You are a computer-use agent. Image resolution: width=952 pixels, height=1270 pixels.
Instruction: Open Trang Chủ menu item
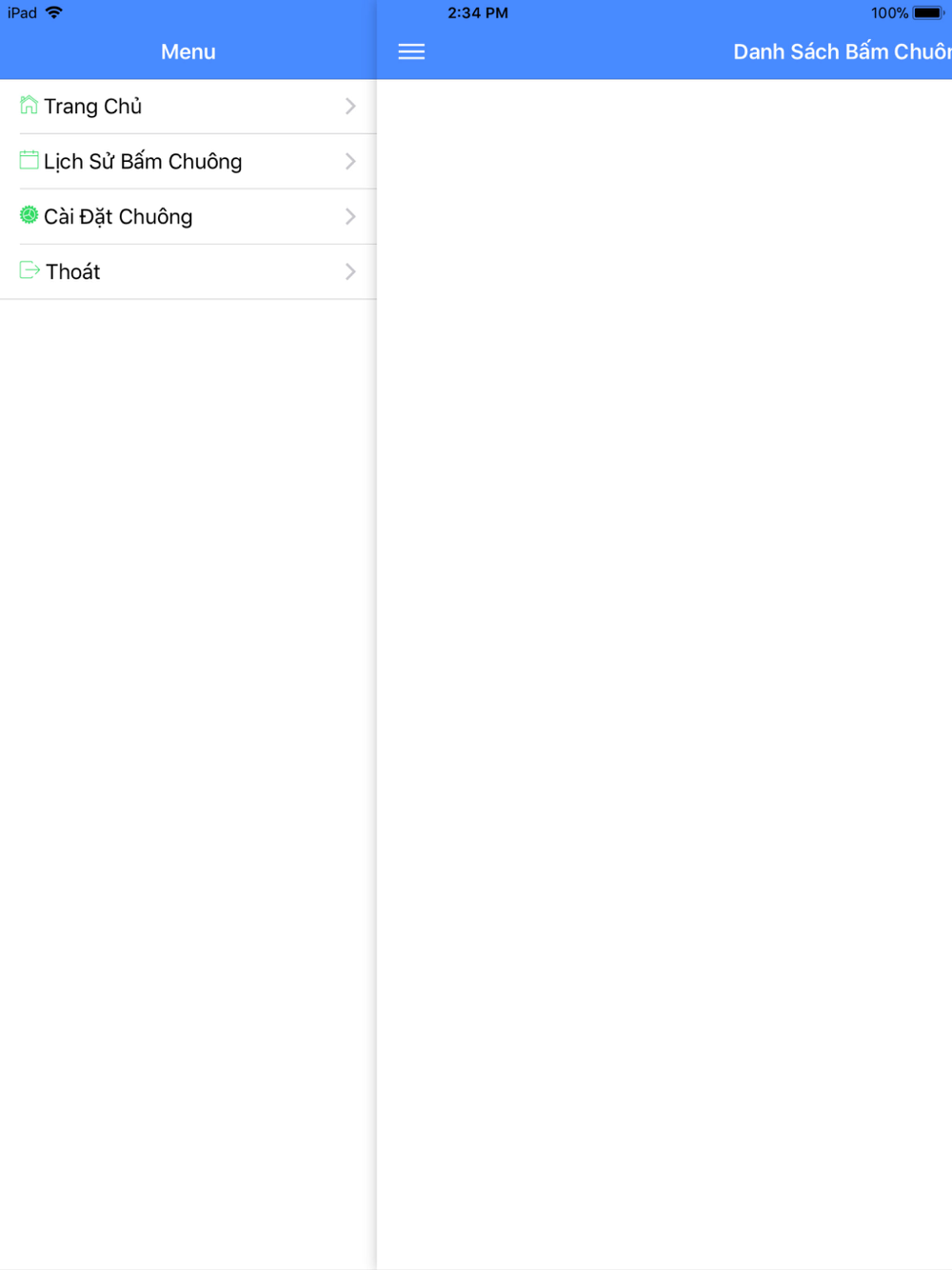[188, 106]
